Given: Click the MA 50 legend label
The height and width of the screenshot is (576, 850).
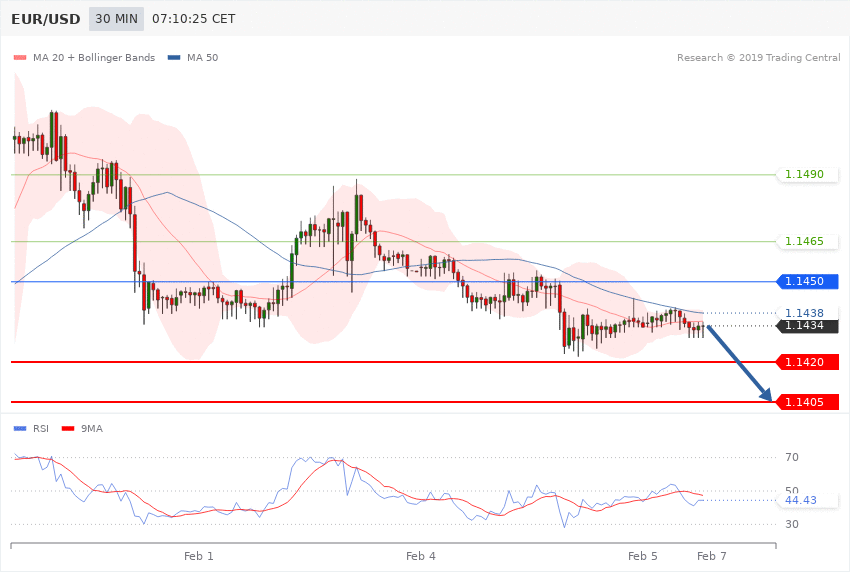Looking at the screenshot, I should click(x=202, y=57).
